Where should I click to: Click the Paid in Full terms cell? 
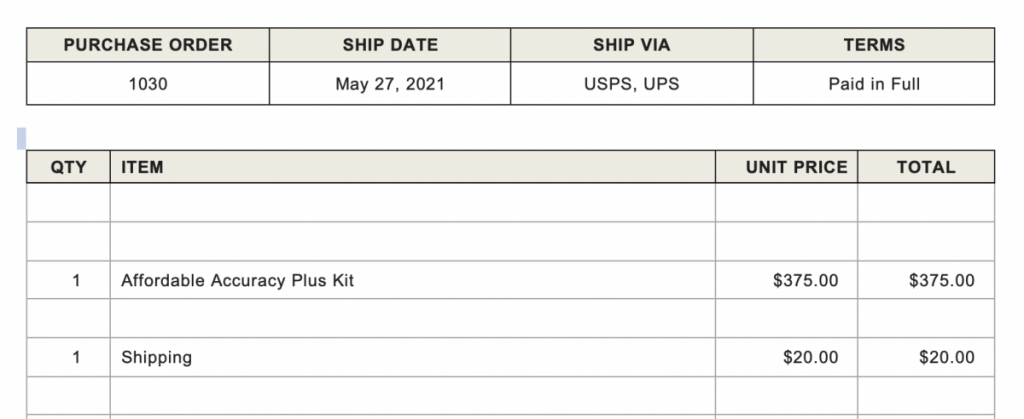pos(874,84)
